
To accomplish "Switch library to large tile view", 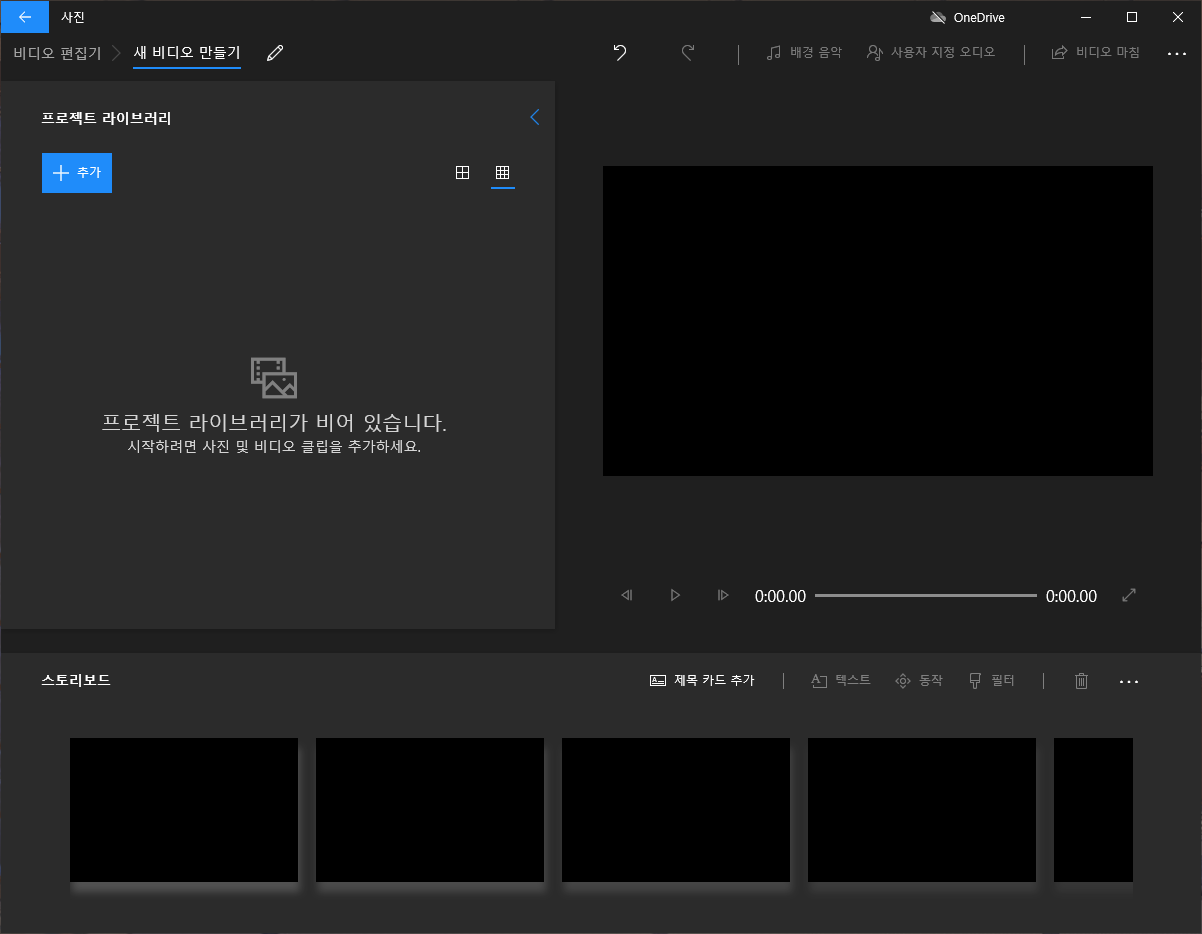I will [462, 173].
